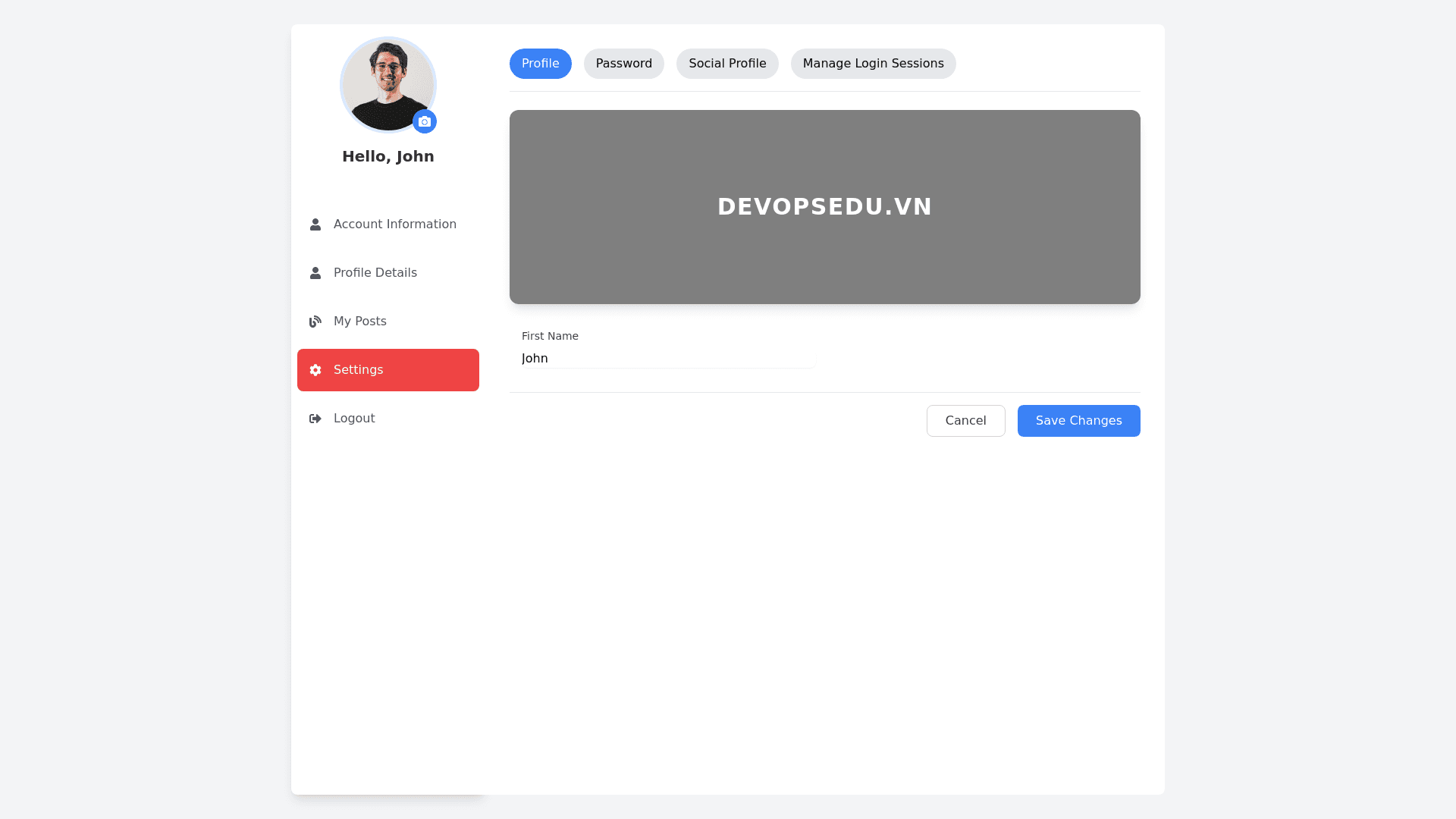The height and width of the screenshot is (819, 1456).
Task: Click the Account Information person icon
Action: (x=315, y=224)
